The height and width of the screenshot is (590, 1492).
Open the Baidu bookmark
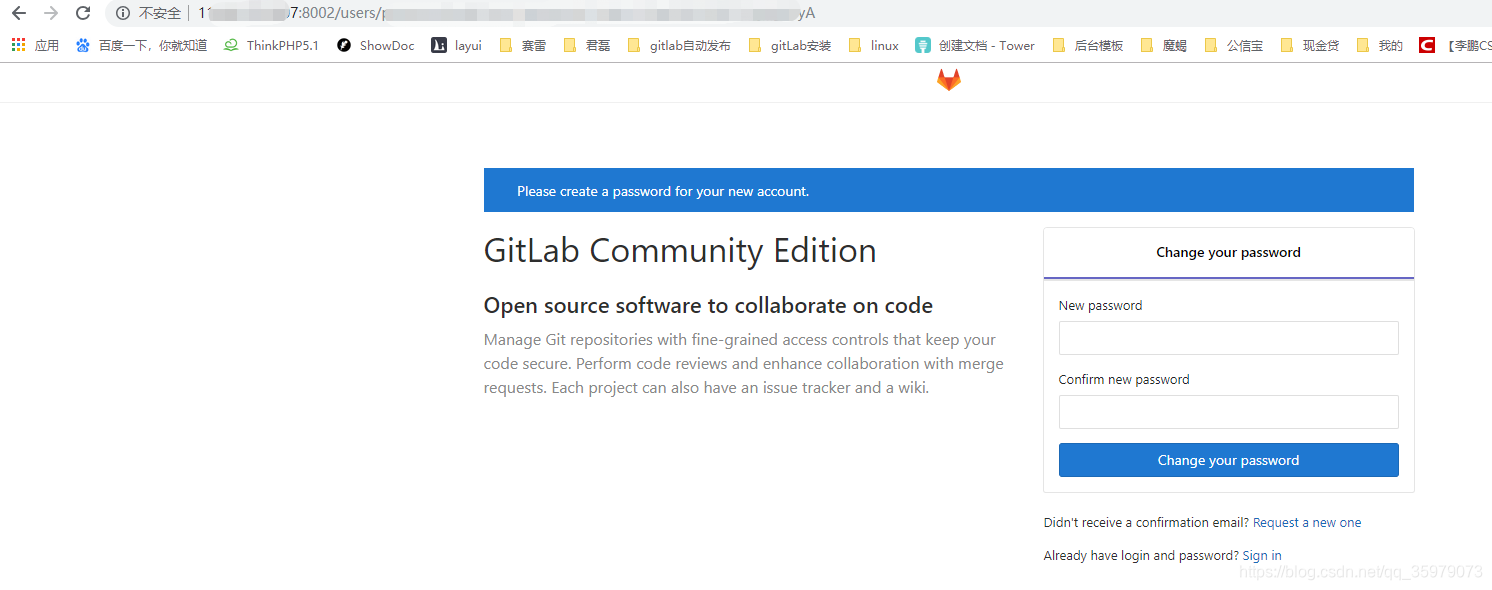point(141,45)
